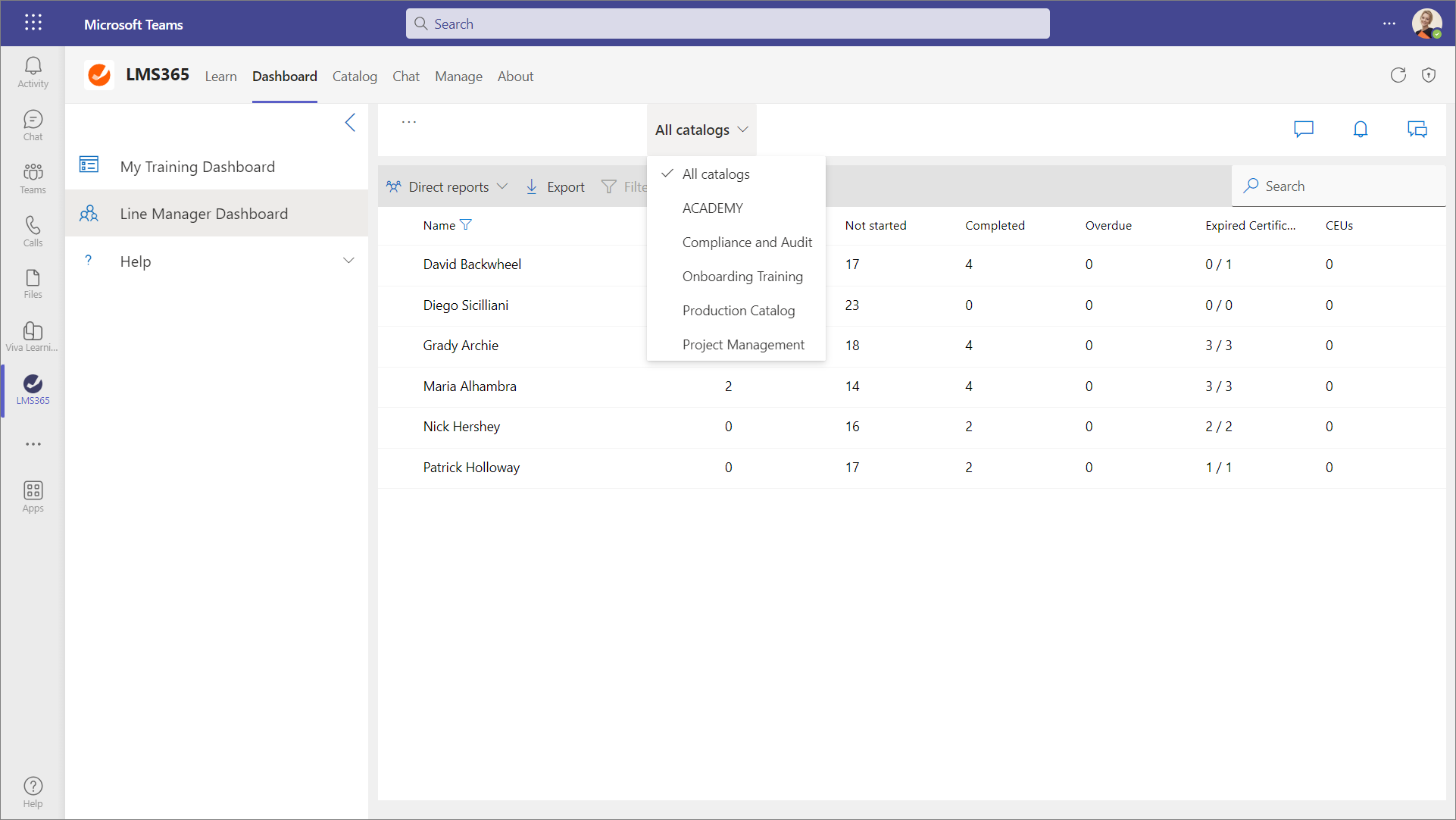
Task: Open the comment bubble icon in dashboard
Action: tap(1303, 130)
